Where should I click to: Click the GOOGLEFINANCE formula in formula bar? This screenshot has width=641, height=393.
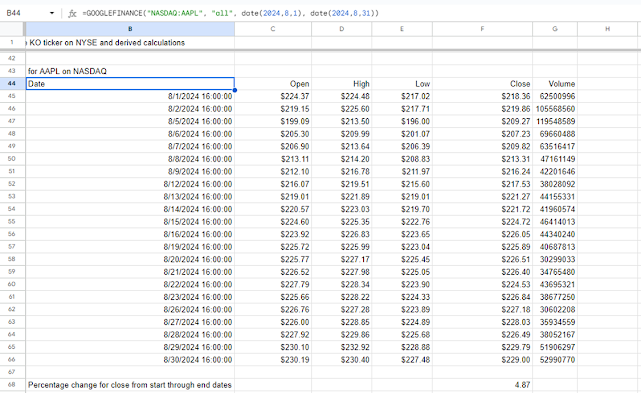click(231, 13)
